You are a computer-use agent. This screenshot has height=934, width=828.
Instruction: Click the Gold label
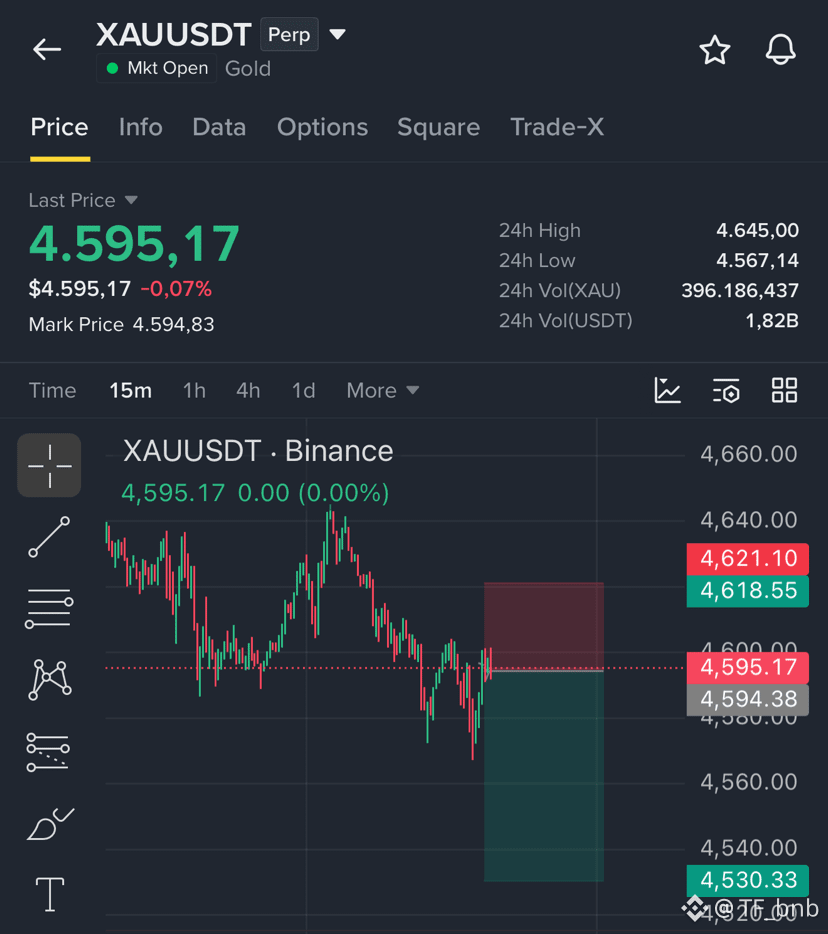pyautogui.click(x=248, y=69)
